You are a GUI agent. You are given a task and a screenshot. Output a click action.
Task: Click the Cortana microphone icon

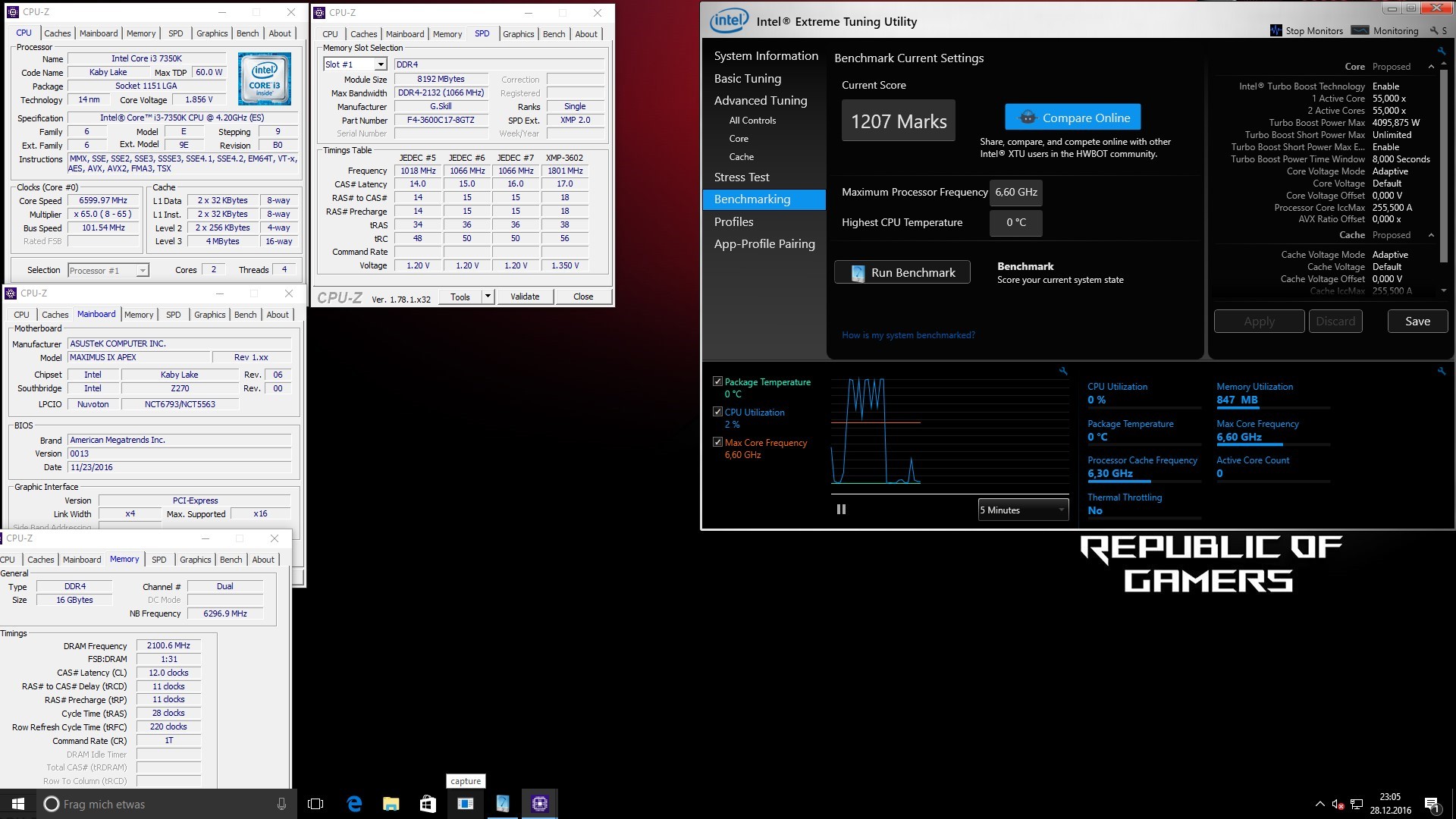pos(281,804)
